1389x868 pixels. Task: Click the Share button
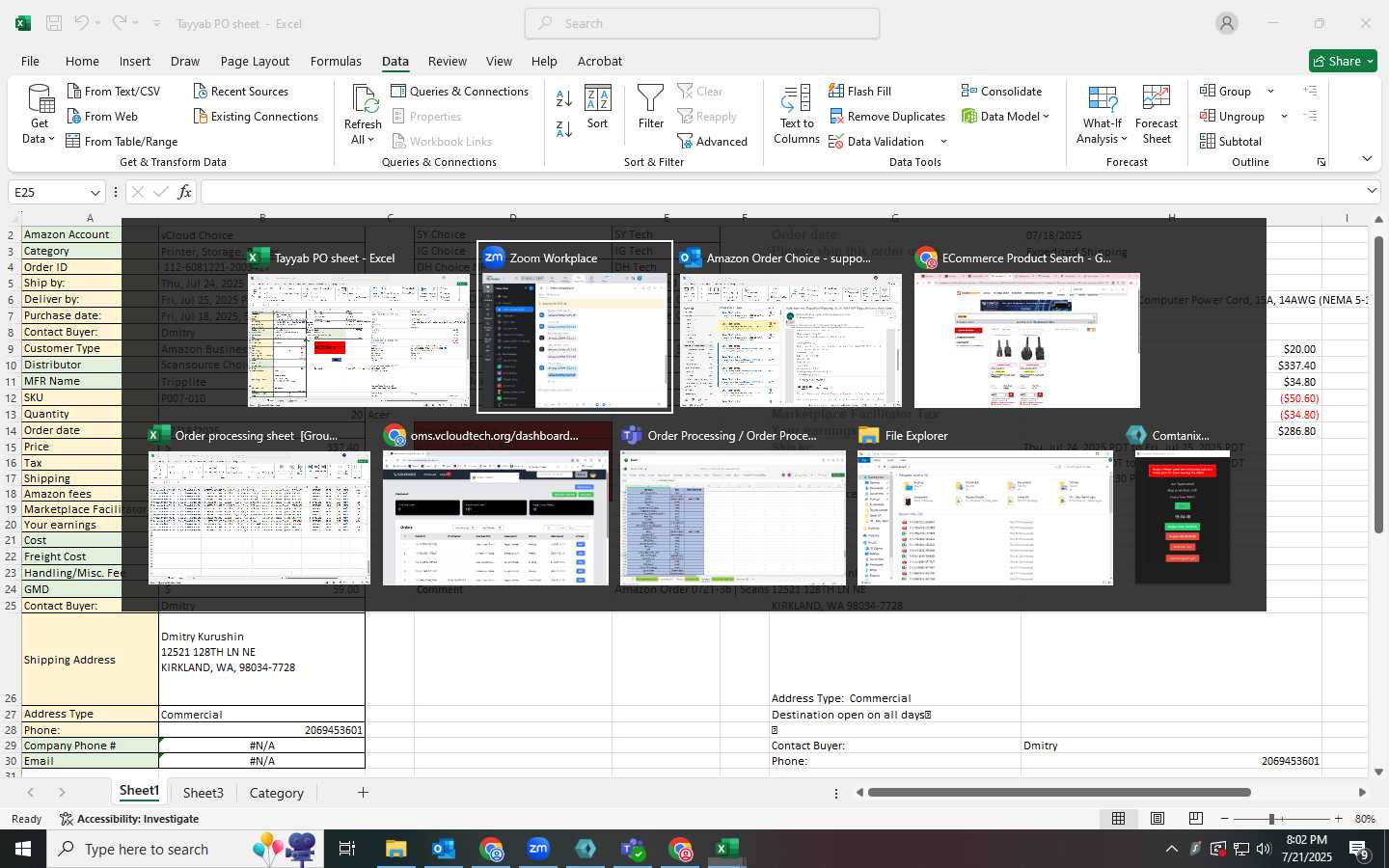pyautogui.click(x=1343, y=61)
